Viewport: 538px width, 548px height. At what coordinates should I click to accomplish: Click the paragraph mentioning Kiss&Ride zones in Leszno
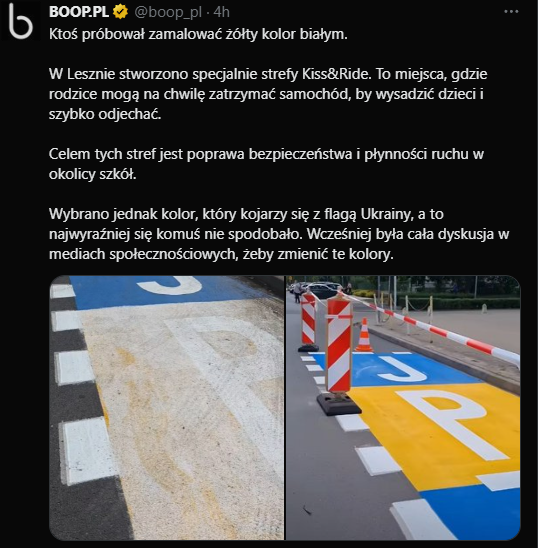(x=268, y=94)
